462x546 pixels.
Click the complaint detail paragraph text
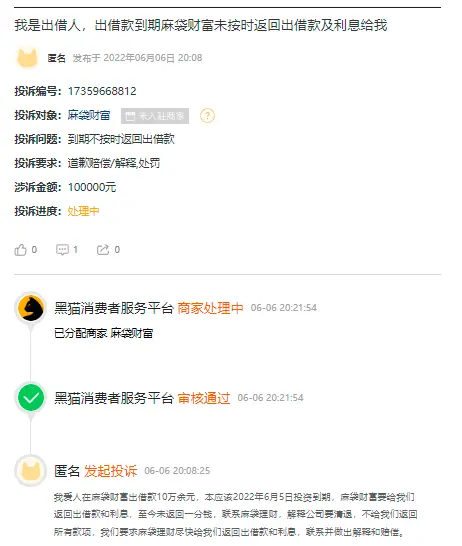tap(235, 514)
